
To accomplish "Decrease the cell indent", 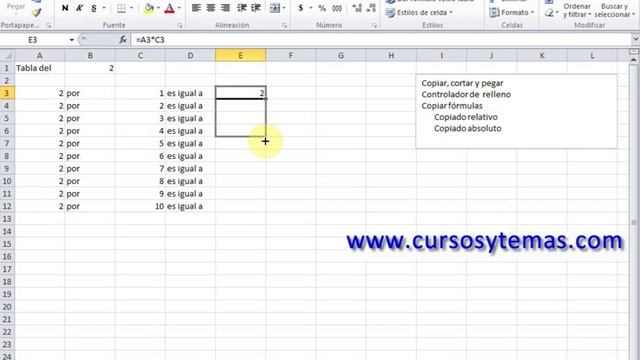I will (242, 8).
